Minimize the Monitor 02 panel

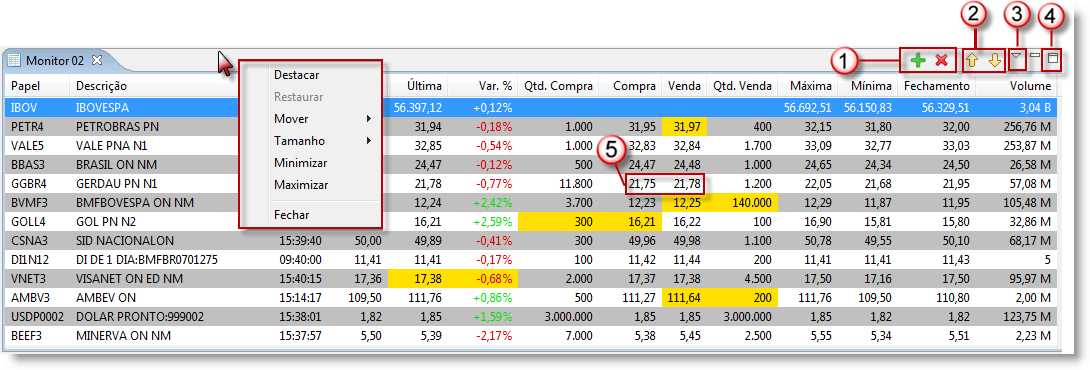[1035, 56]
